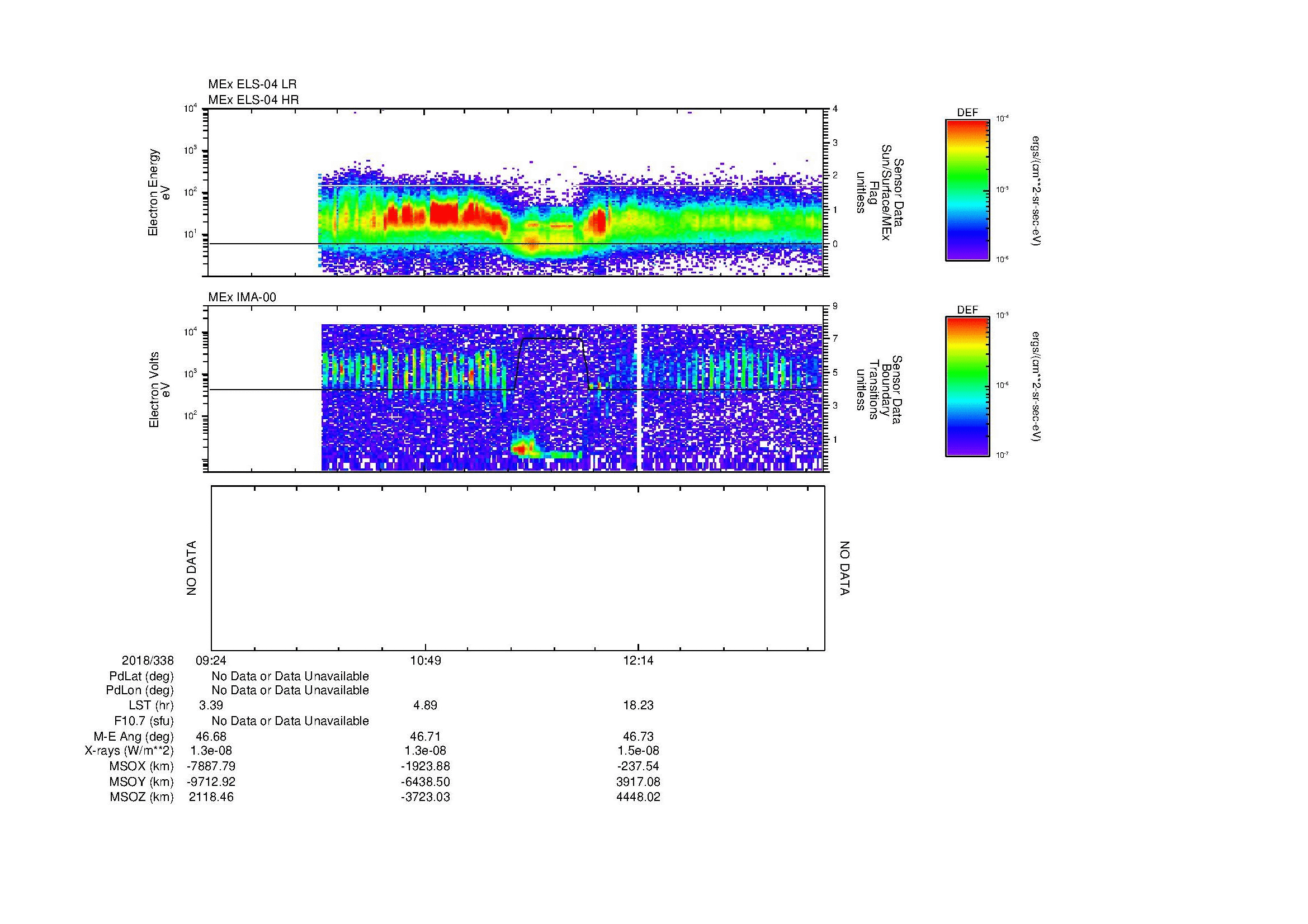Image resolution: width=1308 pixels, height=924 pixels.
Task: Click the 'X-rays (W/m**2)' row label
Action: click(129, 751)
